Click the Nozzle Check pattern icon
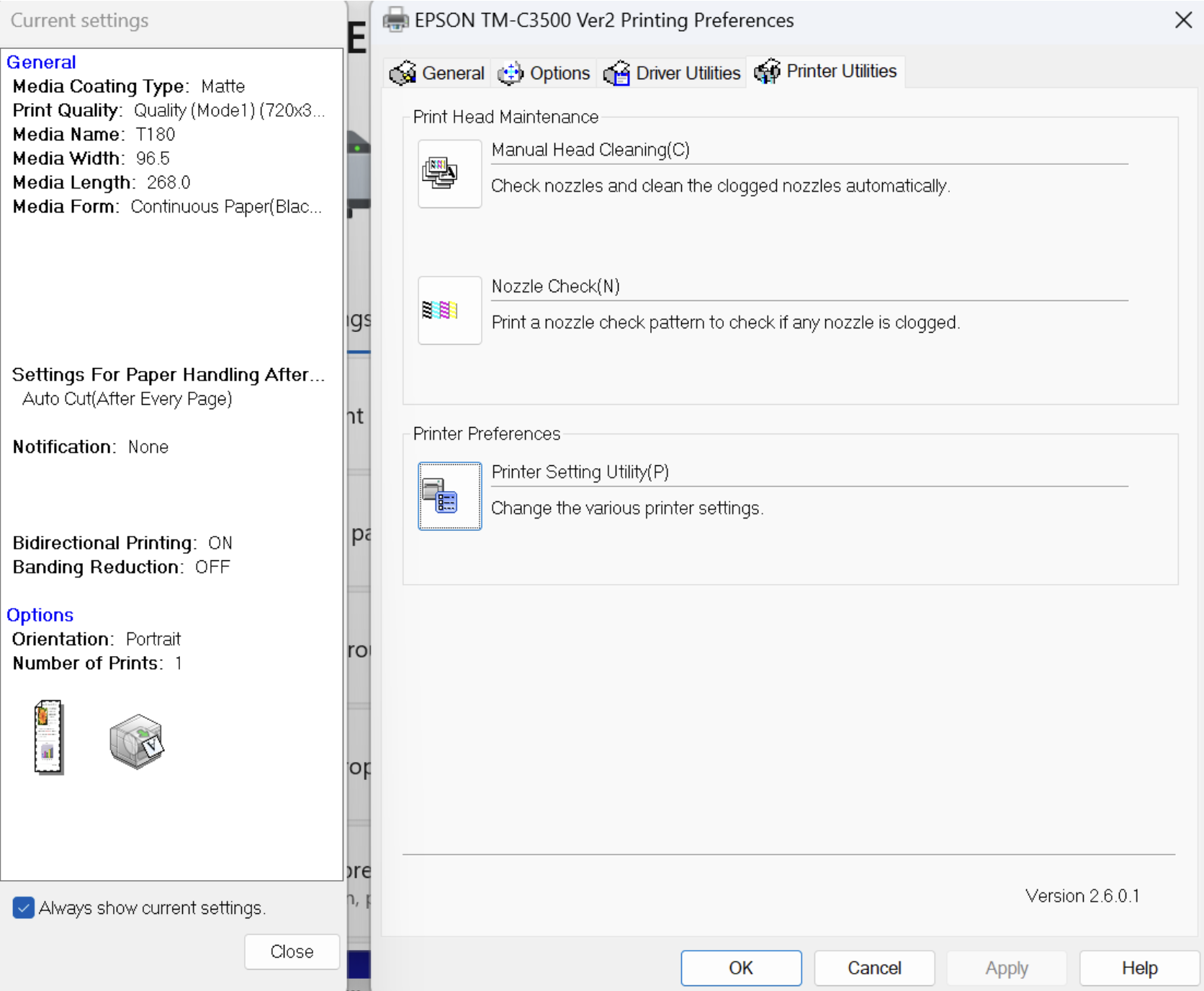The image size is (1204, 991). (449, 310)
